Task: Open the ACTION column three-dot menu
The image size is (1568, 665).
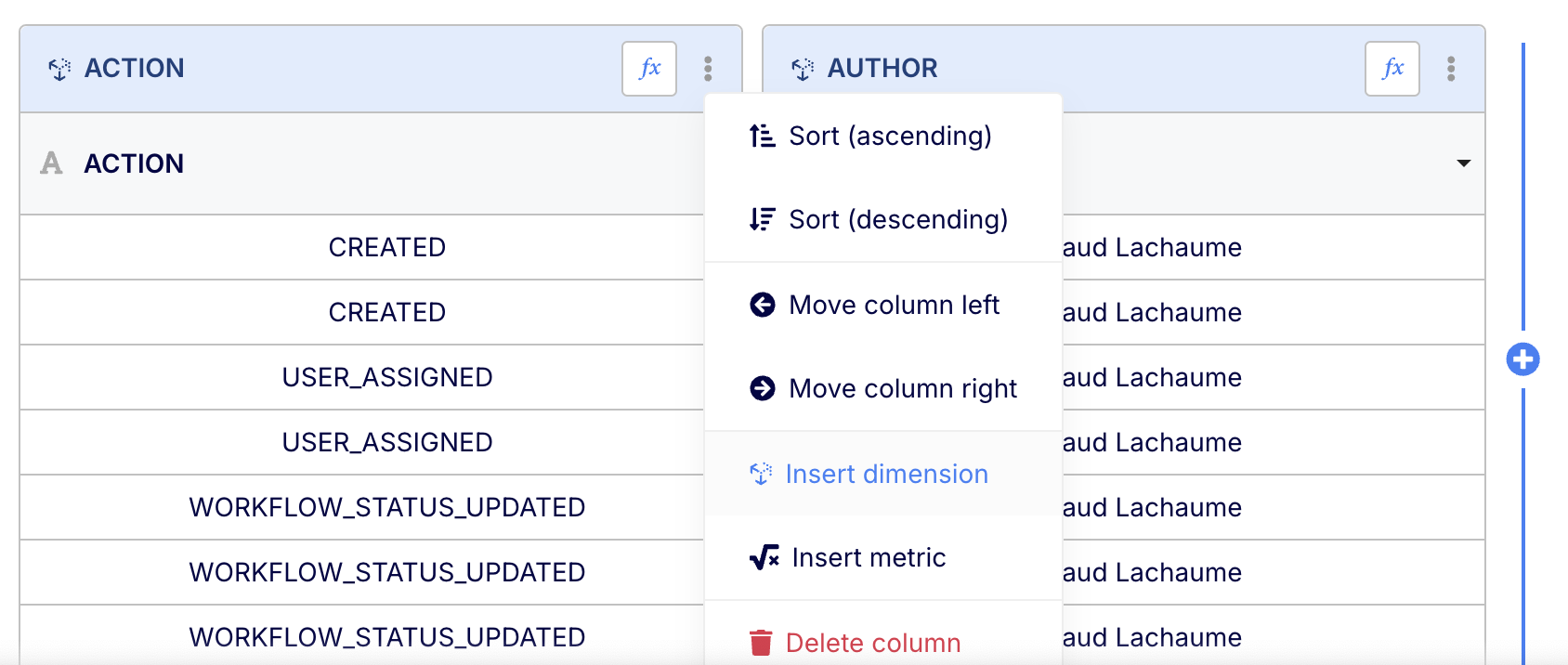Action: 708,69
